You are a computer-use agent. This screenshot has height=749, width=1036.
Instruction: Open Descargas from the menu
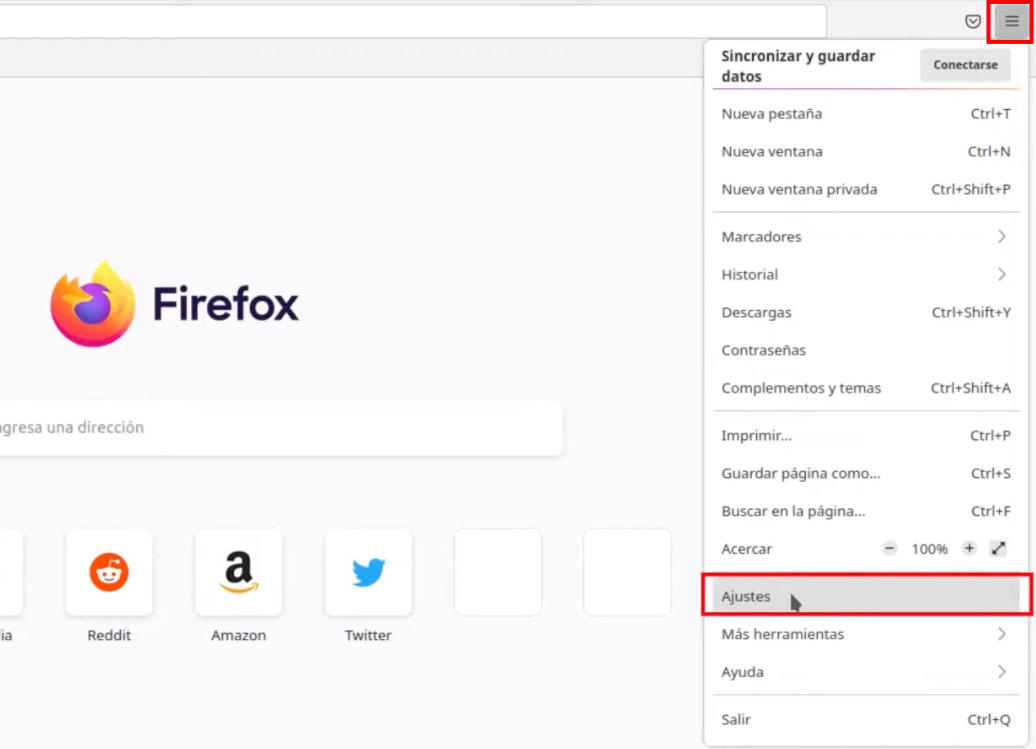pos(866,312)
